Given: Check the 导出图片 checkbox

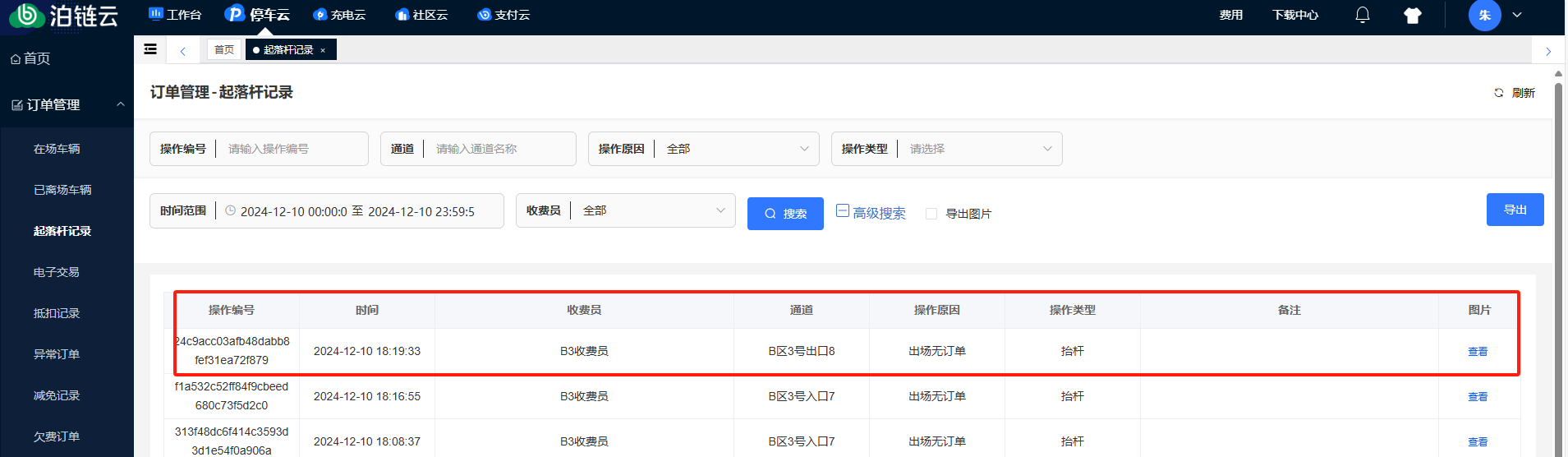Looking at the screenshot, I should pos(931,214).
